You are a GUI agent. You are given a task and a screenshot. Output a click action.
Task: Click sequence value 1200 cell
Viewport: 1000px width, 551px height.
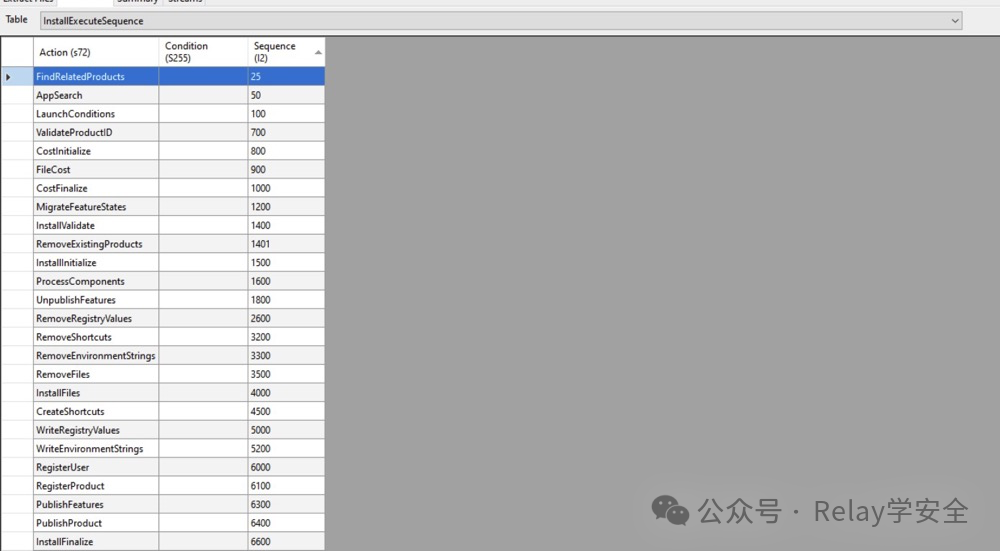tap(286, 207)
